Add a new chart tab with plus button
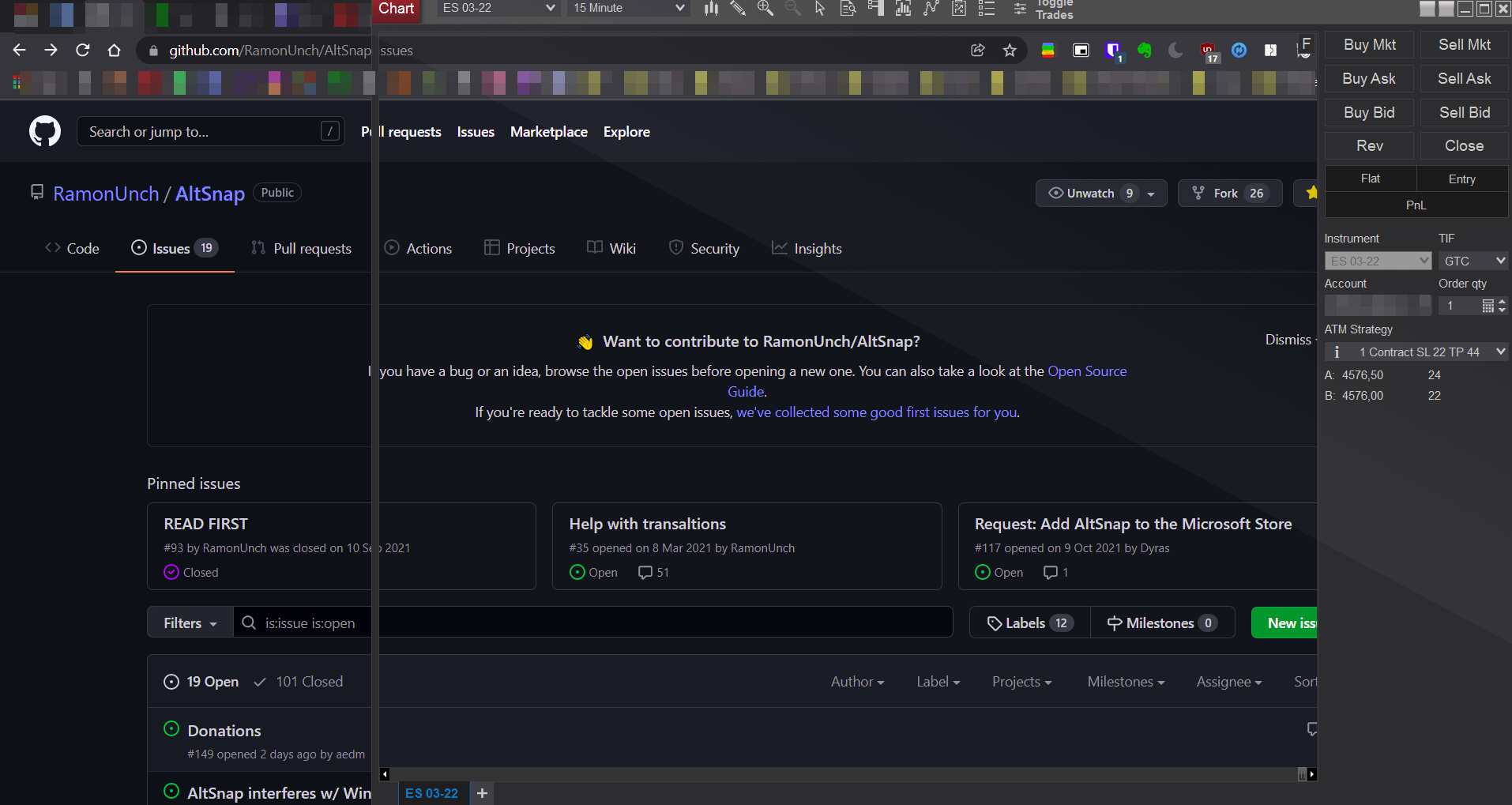1512x805 pixels. click(482, 793)
